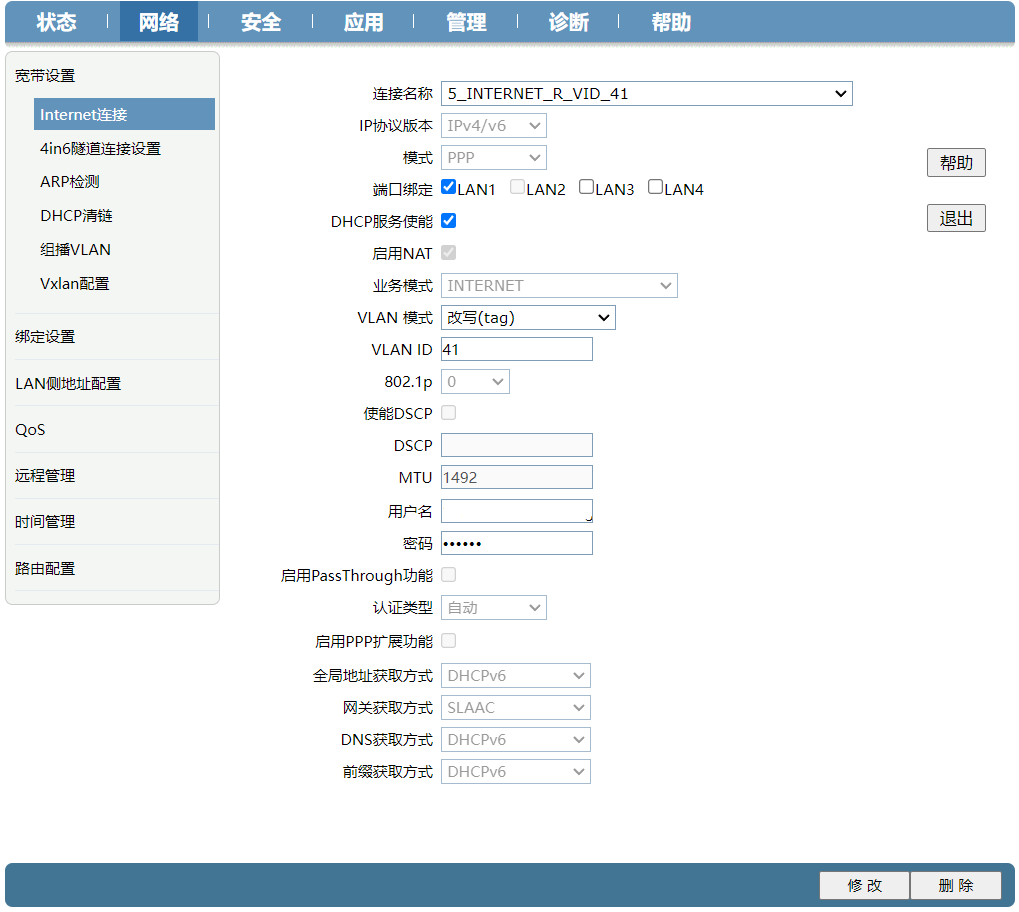Click the 修改 button
This screenshot has width=1019, height=912.
click(x=863, y=885)
